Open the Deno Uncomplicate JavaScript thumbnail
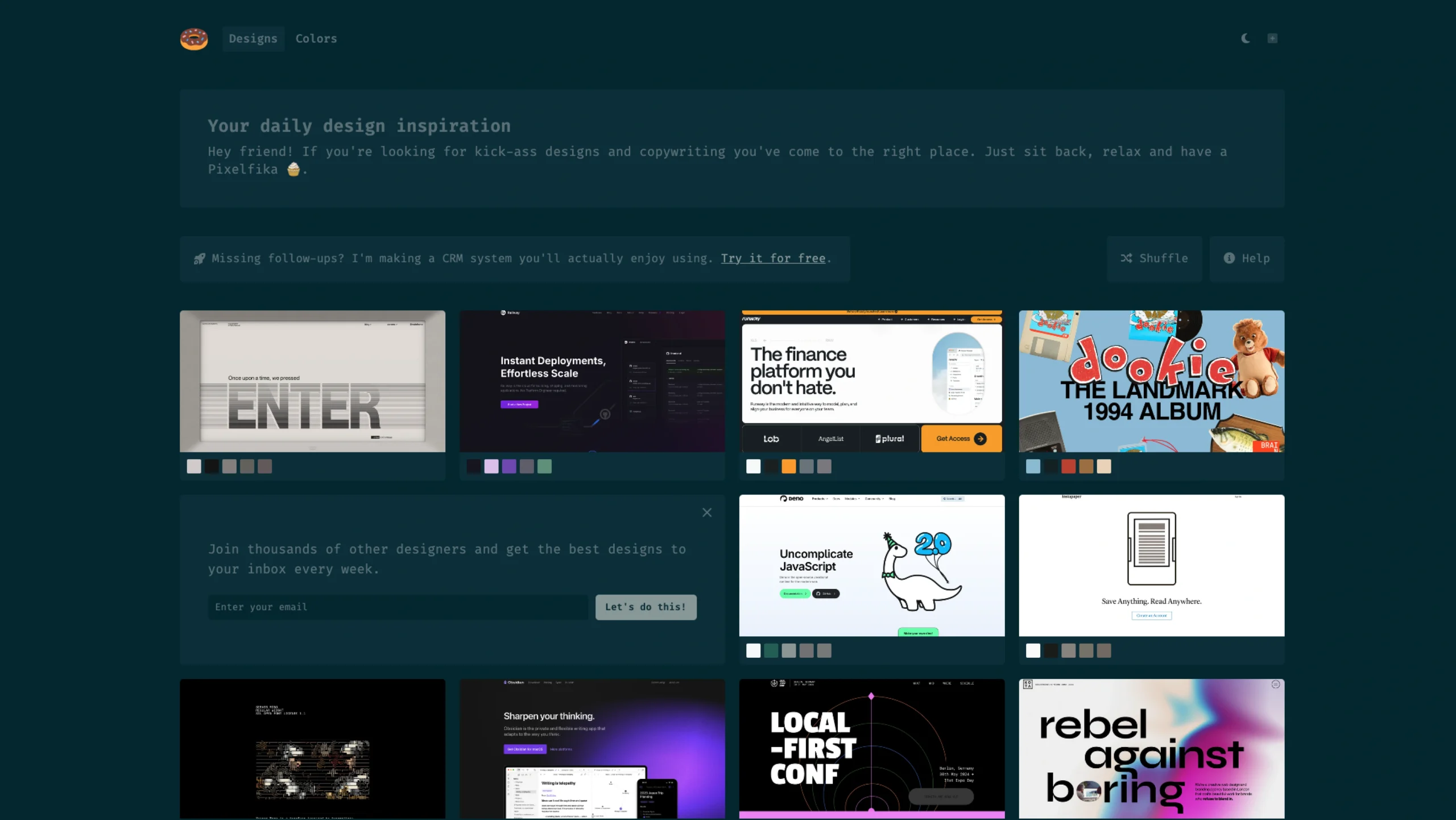Screen dimensions: 1456x820 [x=871, y=566]
